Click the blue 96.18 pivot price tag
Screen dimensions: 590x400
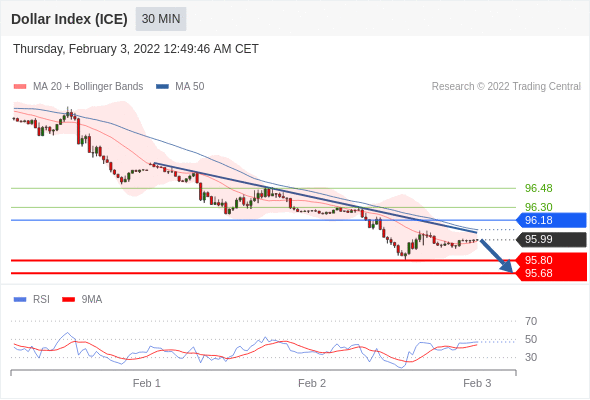coord(551,220)
